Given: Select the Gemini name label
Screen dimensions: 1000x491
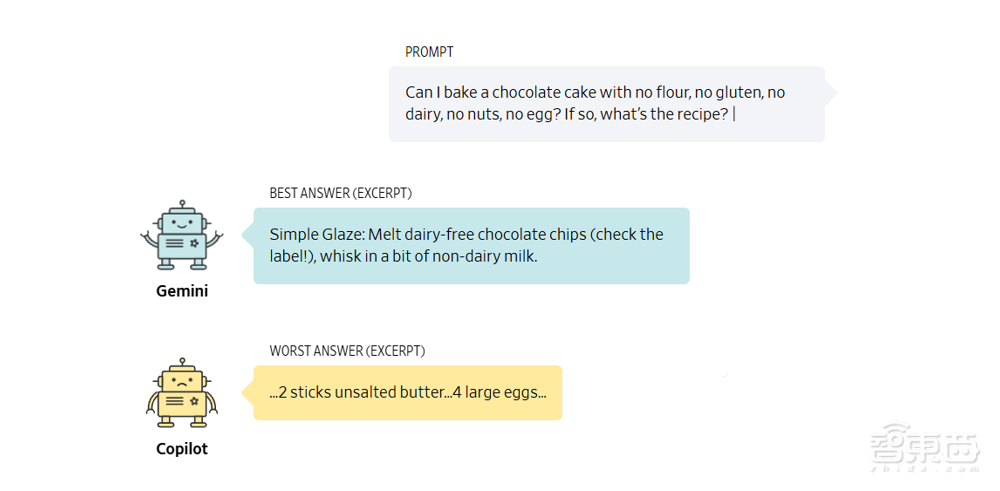Looking at the screenshot, I should [x=182, y=292].
